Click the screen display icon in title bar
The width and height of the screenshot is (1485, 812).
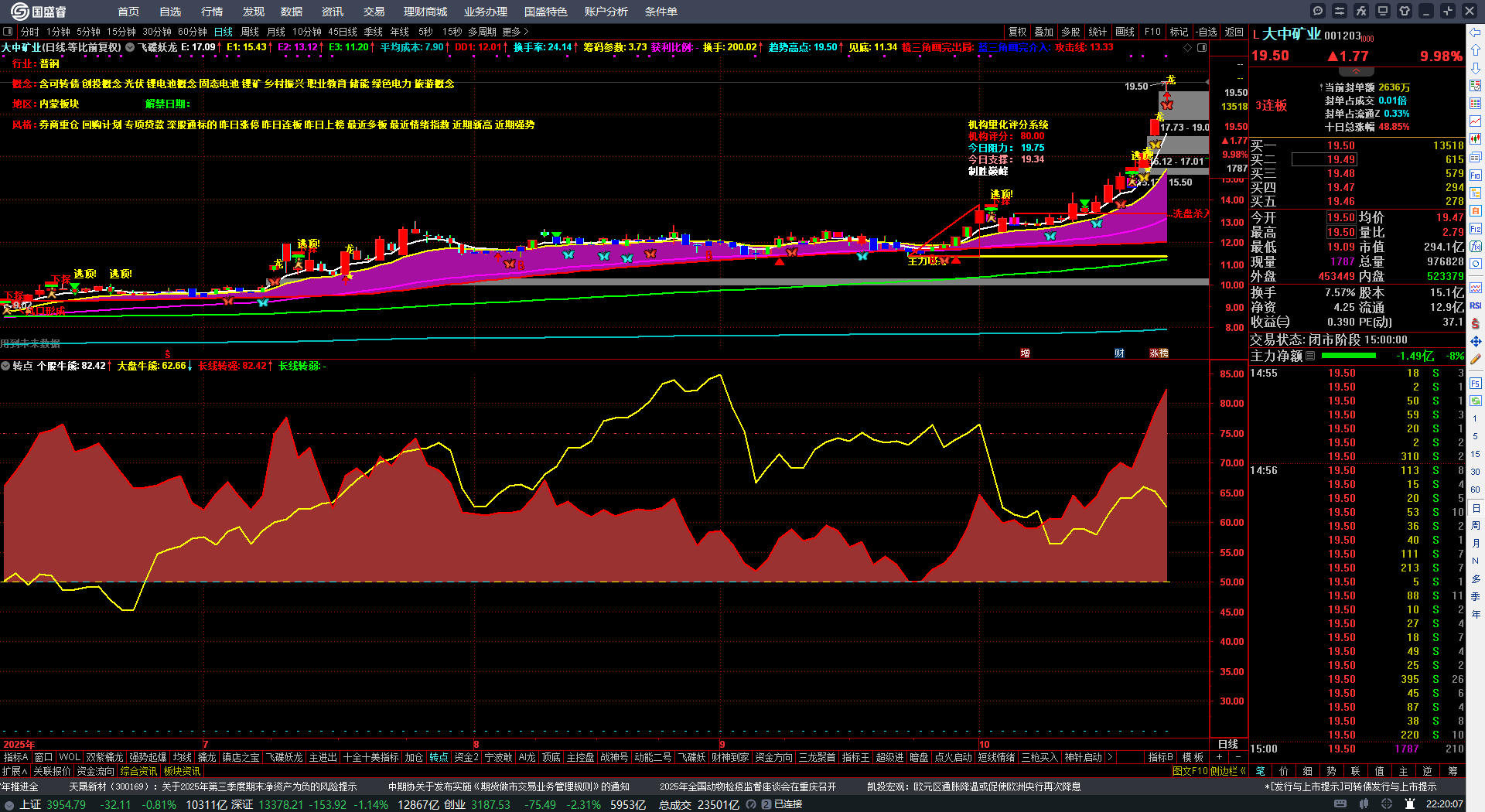(1383, 11)
